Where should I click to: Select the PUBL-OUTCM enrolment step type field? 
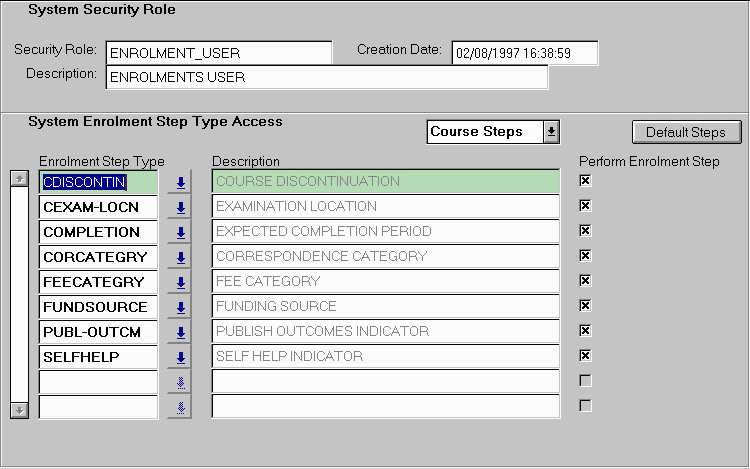pyautogui.click(x=99, y=332)
